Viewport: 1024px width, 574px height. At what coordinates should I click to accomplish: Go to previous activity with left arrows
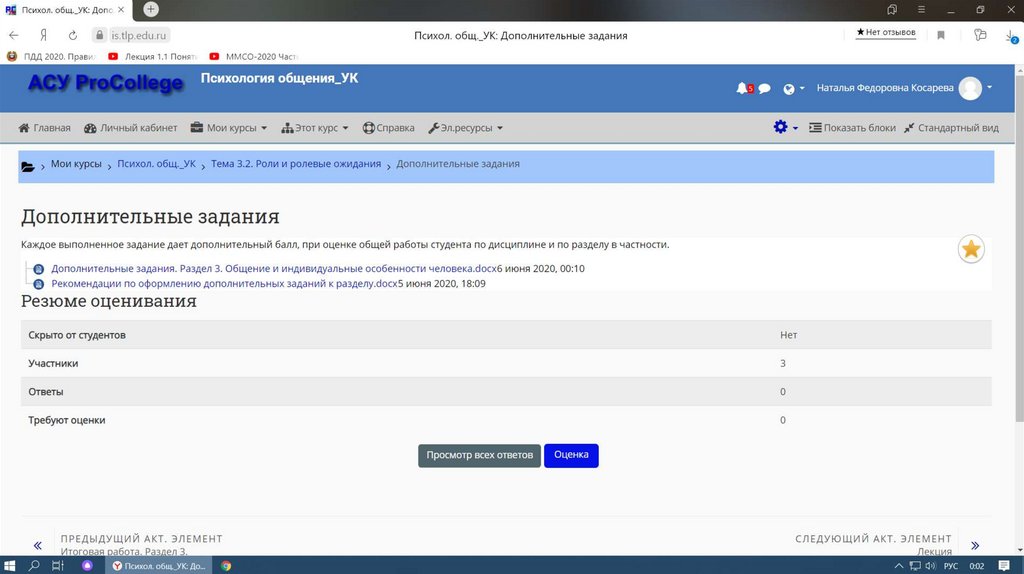tap(38, 545)
